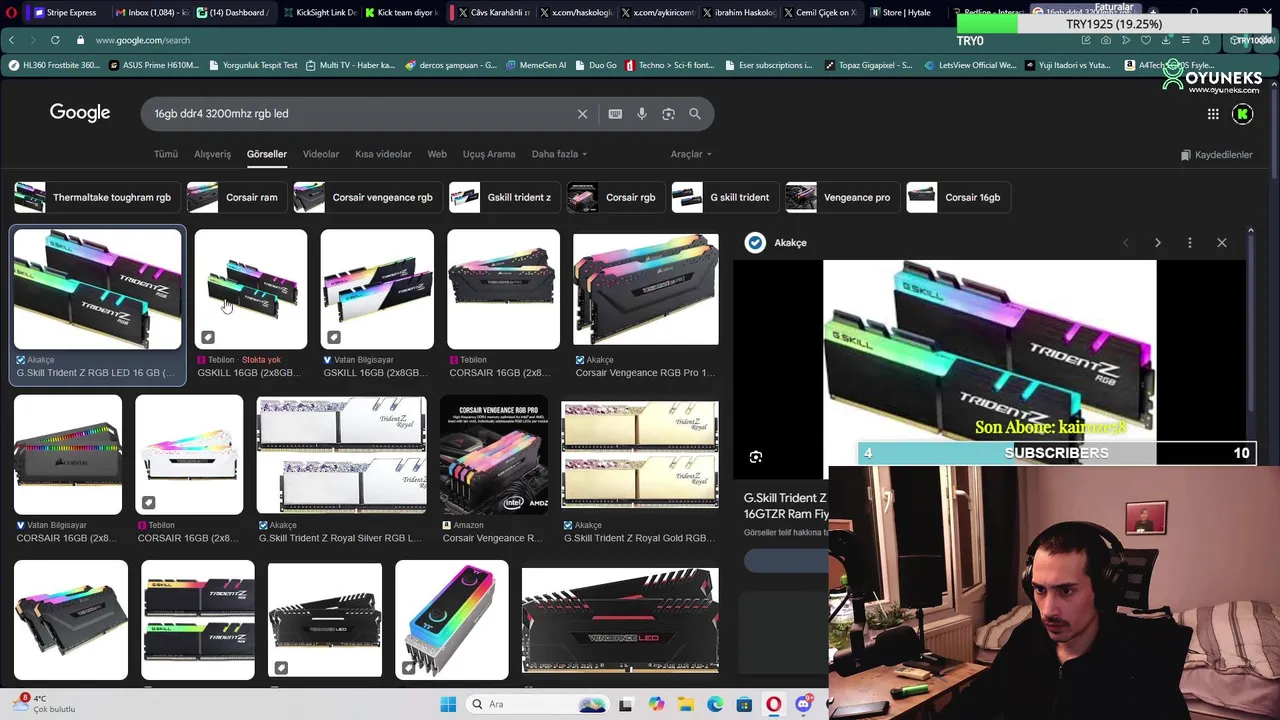This screenshot has width=1280, height=720.
Task: Click the Opera icon in the taskbar
Action: (774, 704)
